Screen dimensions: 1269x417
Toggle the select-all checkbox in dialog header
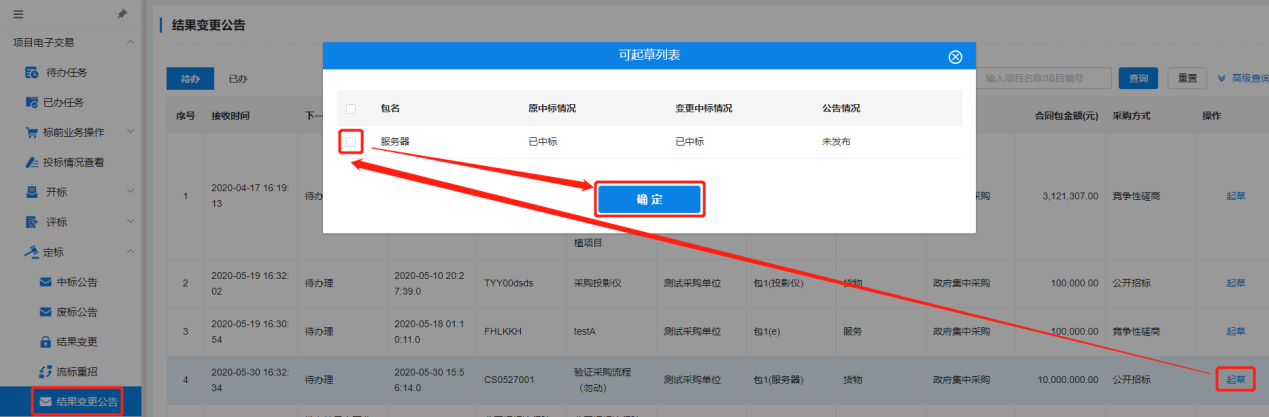pyautogui.click(x=350, y=108)
